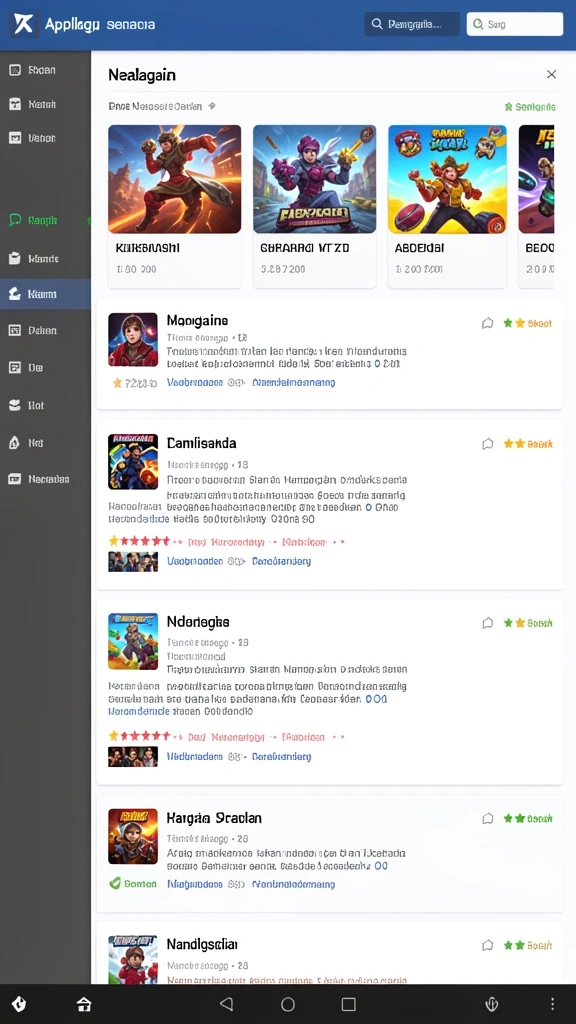Click the green star link right of Nealagain header
The width and height of the screenshot is (576, 1024).
pyautogui.click(x=530, y=106)
